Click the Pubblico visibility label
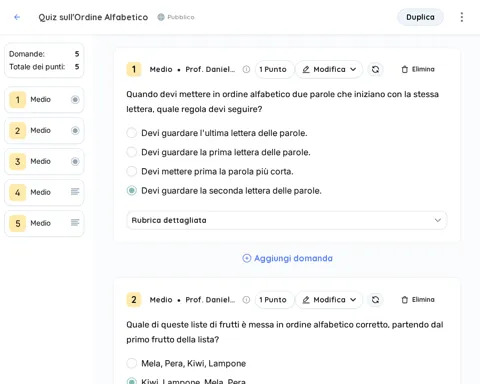The width and height of the screenshot is (480, 384). point(181,17)
